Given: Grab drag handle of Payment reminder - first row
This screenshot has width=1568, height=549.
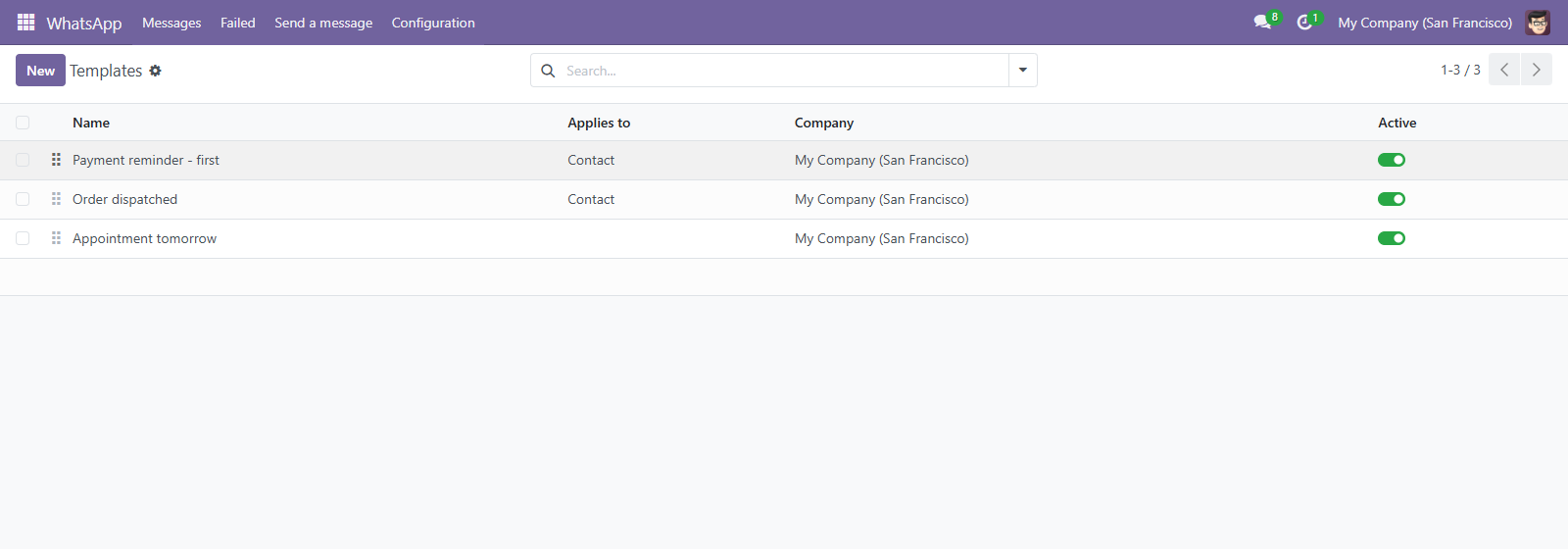Looking at the screenshot, I should (56, 160).
